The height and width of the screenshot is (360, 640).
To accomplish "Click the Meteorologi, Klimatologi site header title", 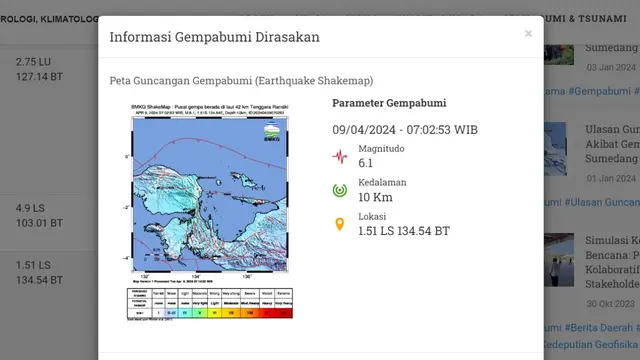I will click(x=49, y=19).
